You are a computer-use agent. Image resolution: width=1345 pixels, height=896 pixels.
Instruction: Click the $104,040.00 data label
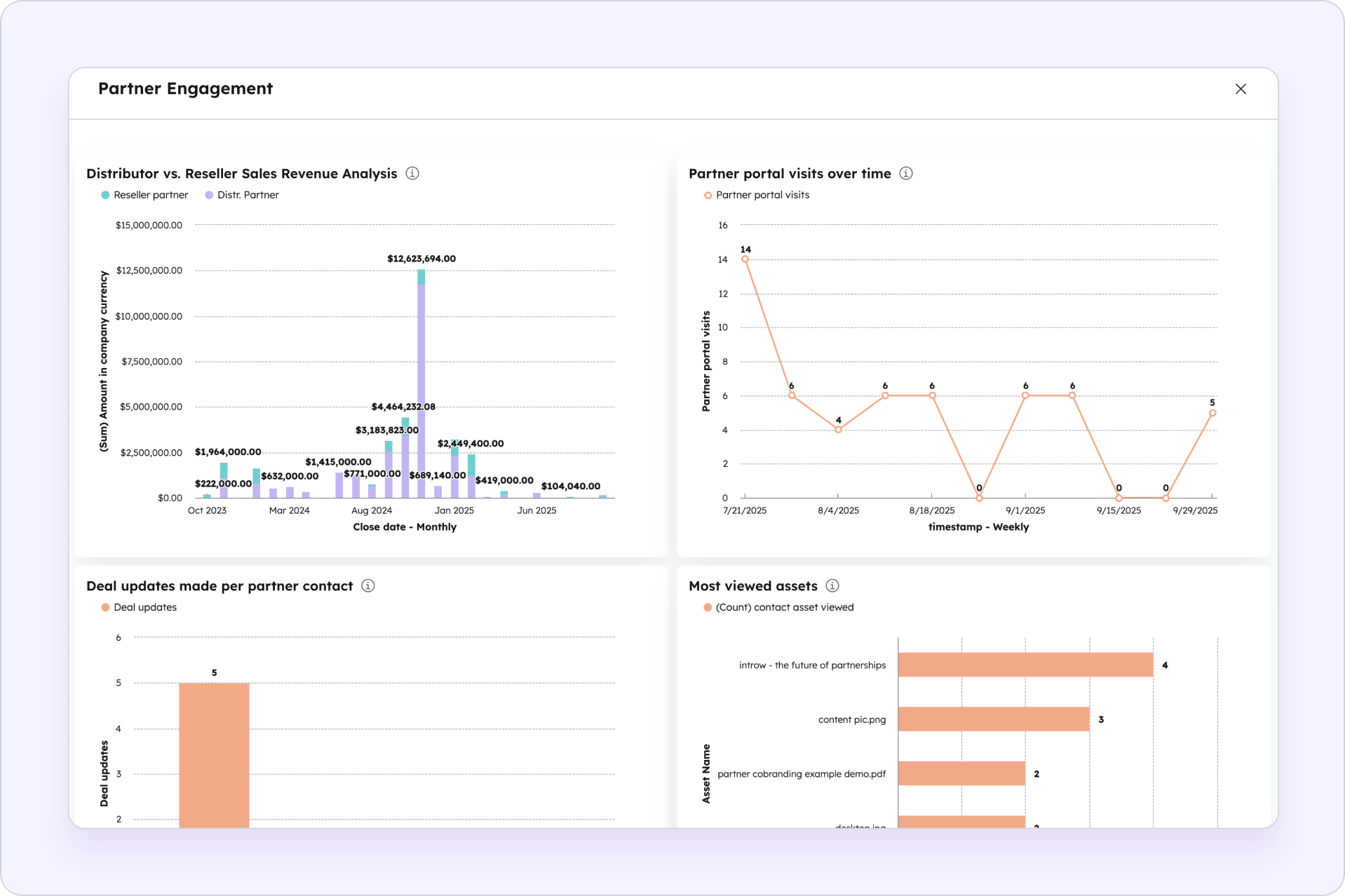point(571,486)
